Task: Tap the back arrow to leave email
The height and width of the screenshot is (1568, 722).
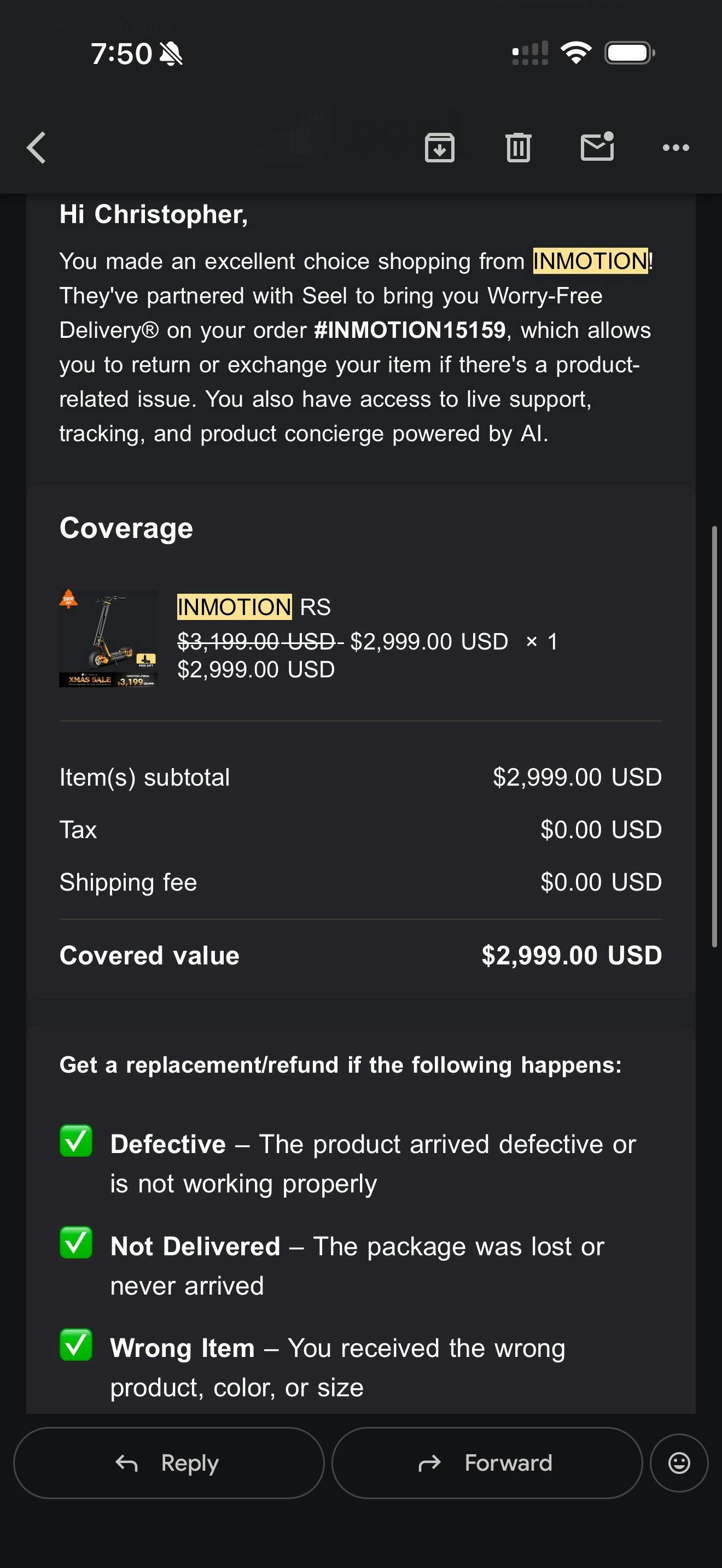Action: tap(37, 148)
